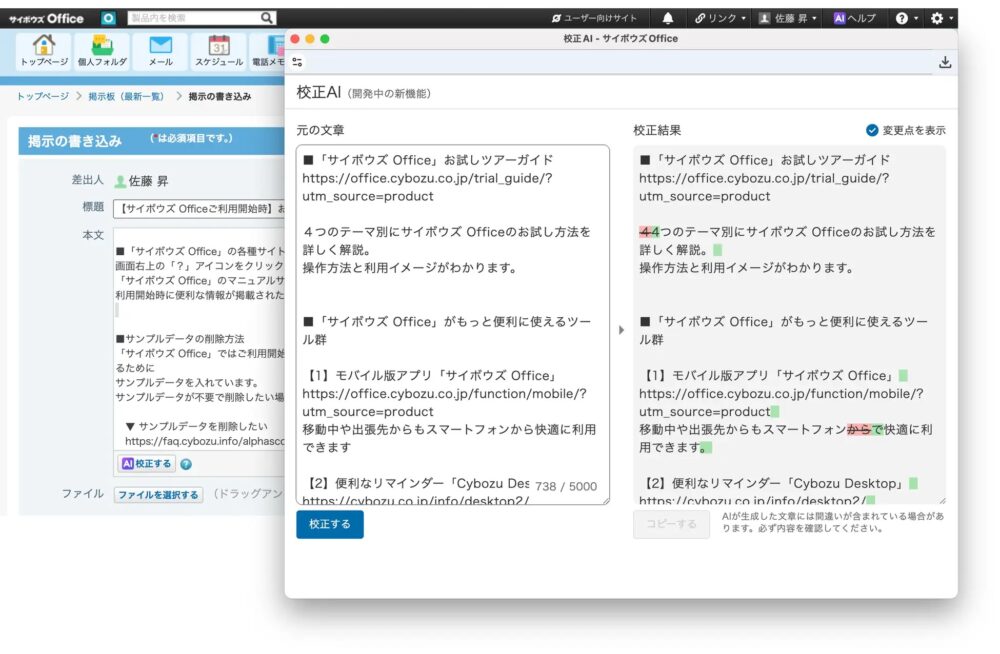Go to ユーザー向けサイト in top bar
Screen dimensions: 1000x654
point(593,18)
